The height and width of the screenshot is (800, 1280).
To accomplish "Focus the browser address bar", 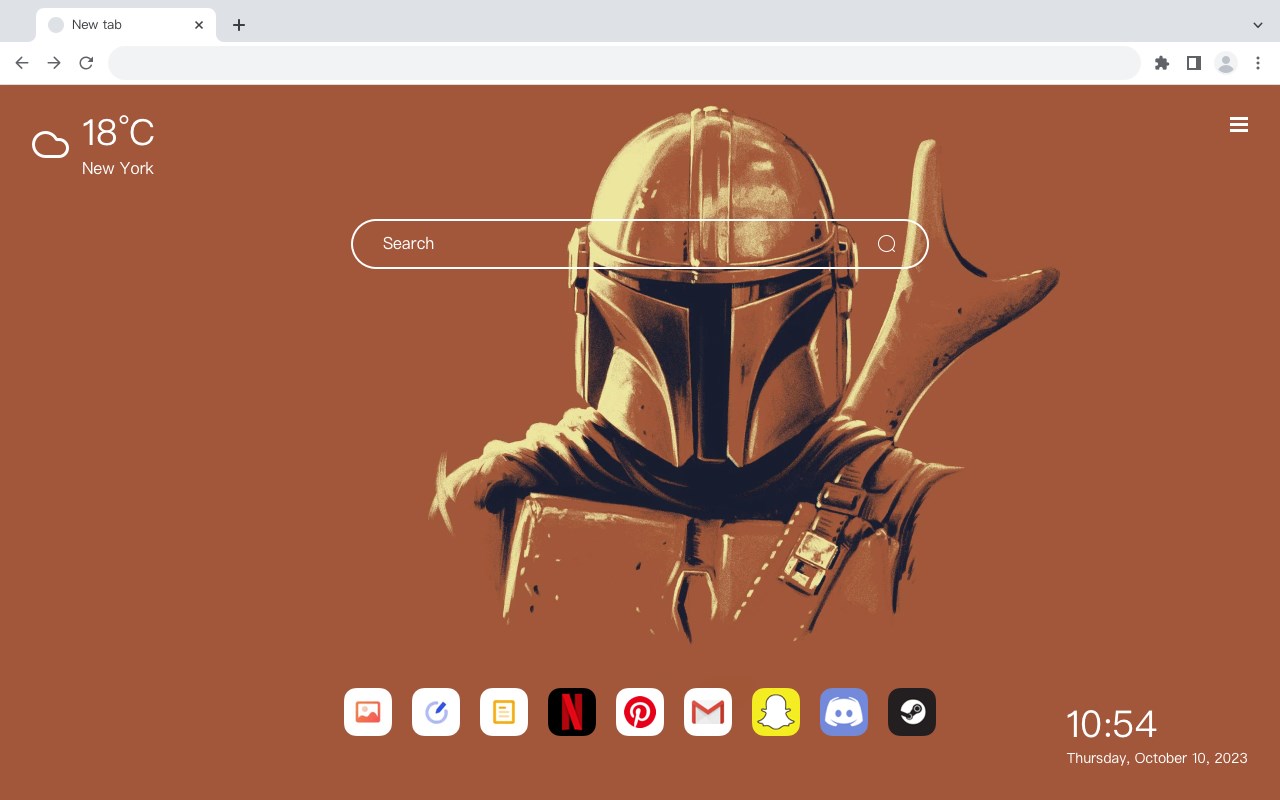I will coord(624,63).
